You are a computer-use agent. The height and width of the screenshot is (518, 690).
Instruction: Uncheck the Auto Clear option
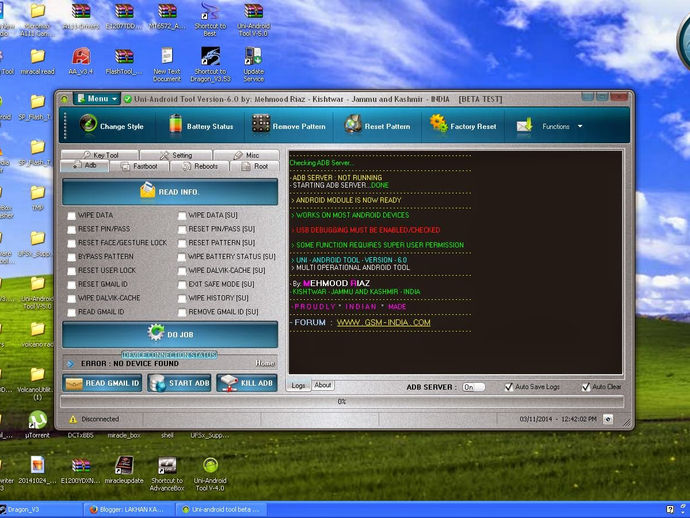tap(586, 387)
